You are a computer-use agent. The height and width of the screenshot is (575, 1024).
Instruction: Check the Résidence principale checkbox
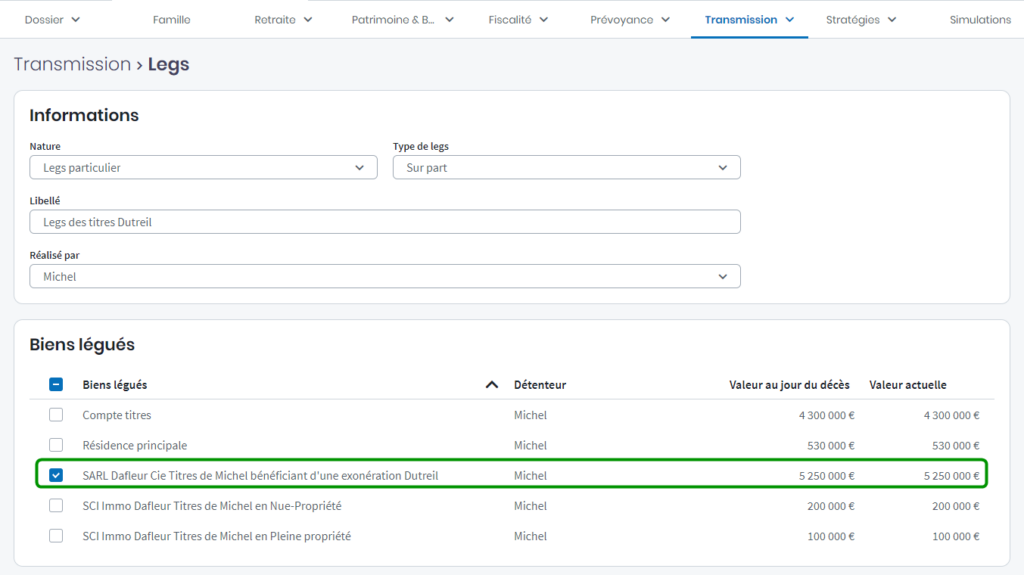coord(56,445)
